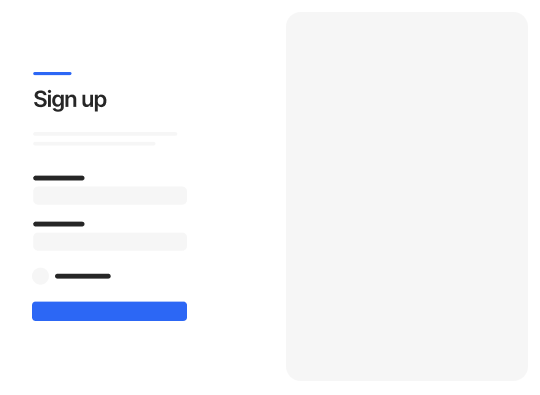Click the blue submit button under the form

click(110, 311)
